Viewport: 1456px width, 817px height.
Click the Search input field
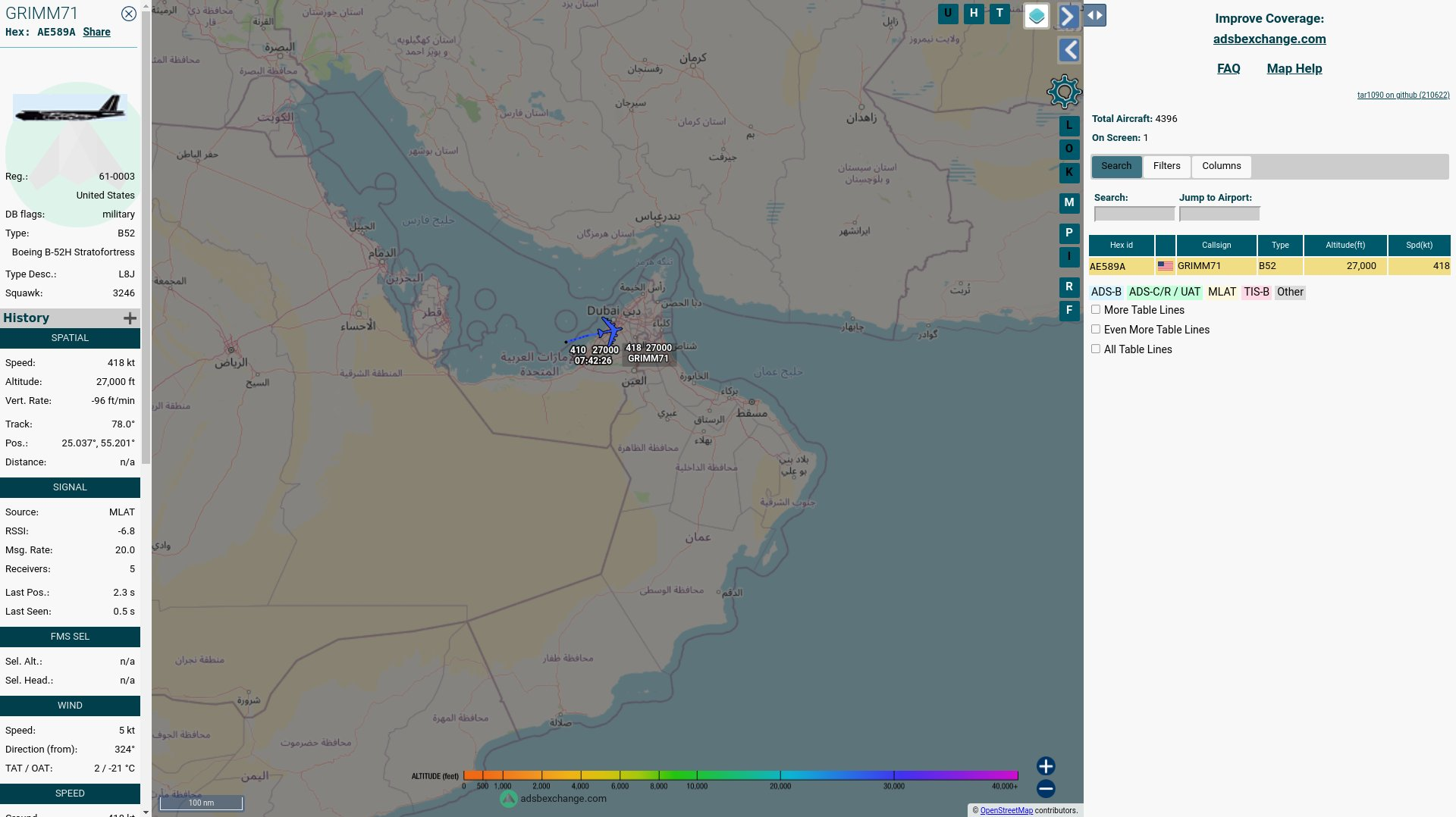coord(1134,214)
